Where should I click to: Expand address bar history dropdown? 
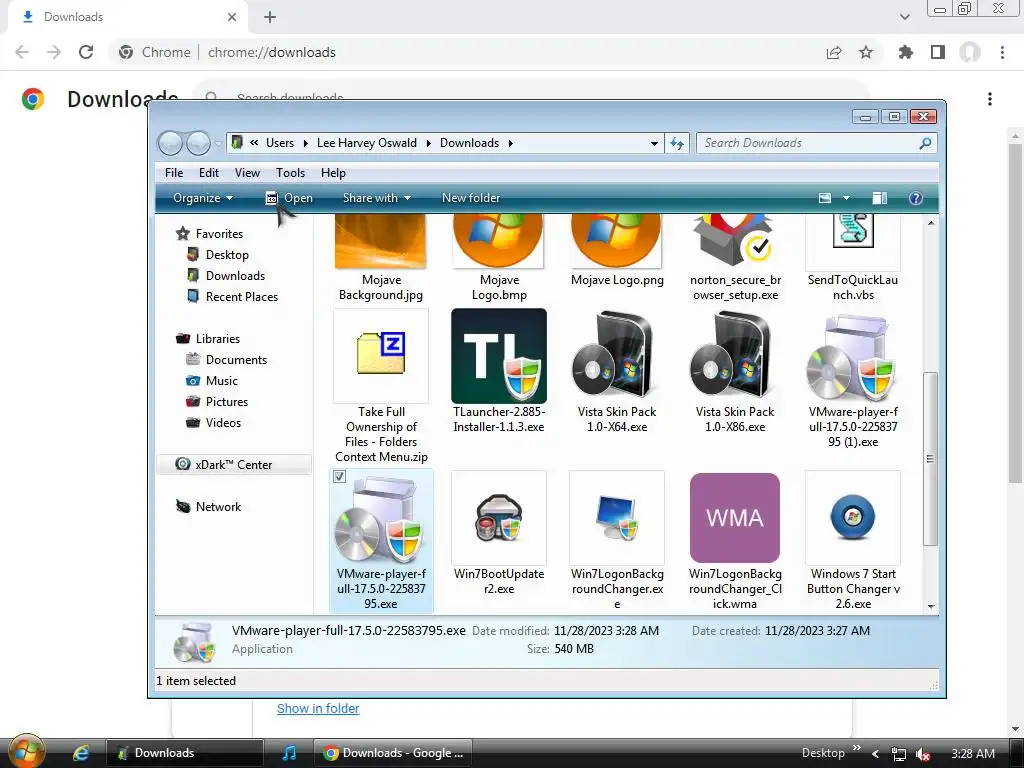[x=654, y=143]
